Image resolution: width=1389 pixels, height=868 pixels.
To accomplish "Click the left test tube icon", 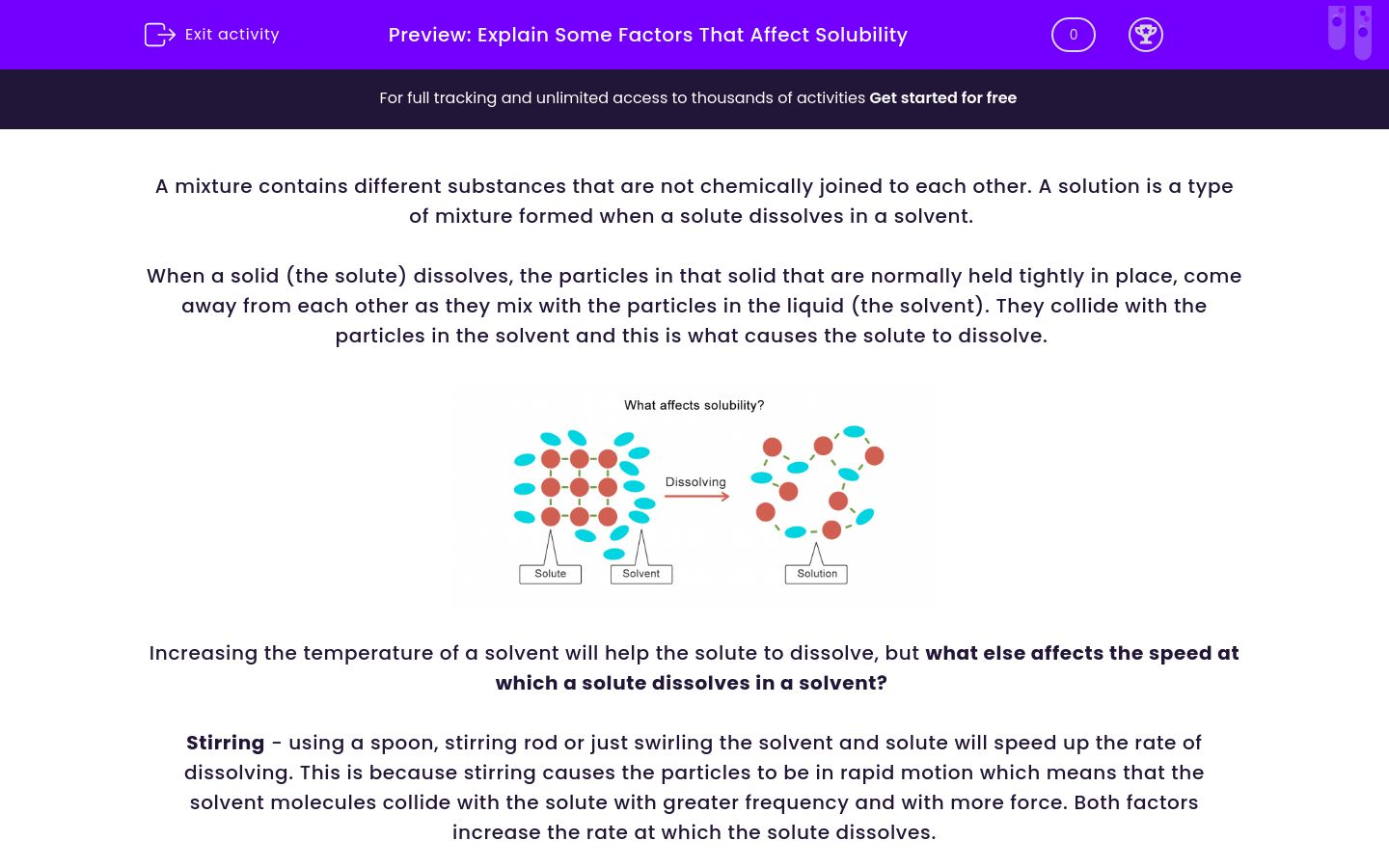I will pos(1336,29).
